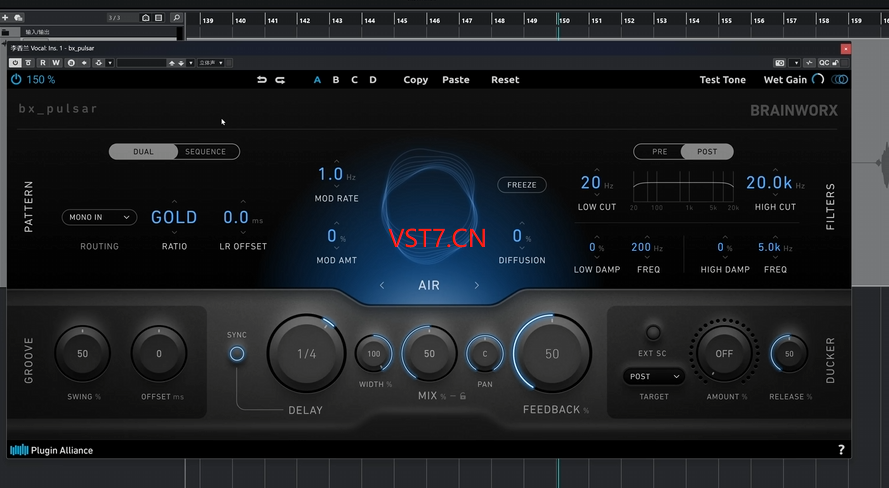Click the search magnifier icon in track list
This screenshot has width=889, height=488.
coord(176,18)
